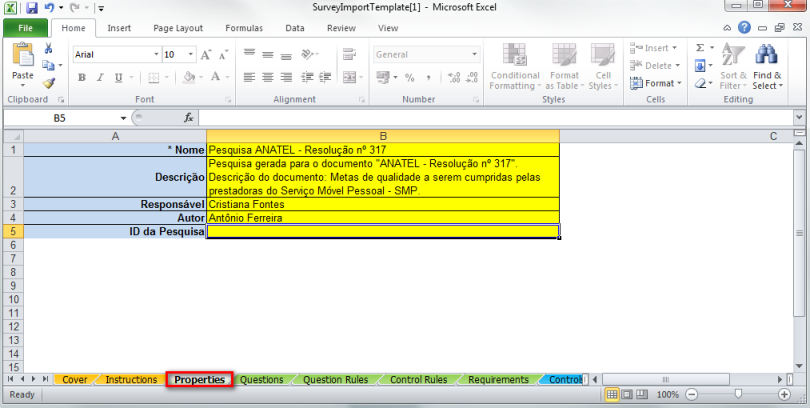Viewport: 810px width, 408px height.
Task: Click the AutoSum sigma icon
Action: point(700,48)
